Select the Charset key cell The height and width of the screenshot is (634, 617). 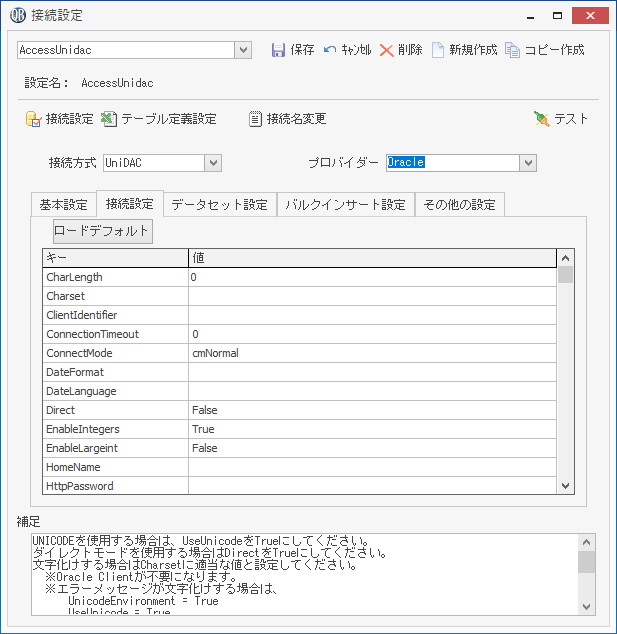[116, 296]
